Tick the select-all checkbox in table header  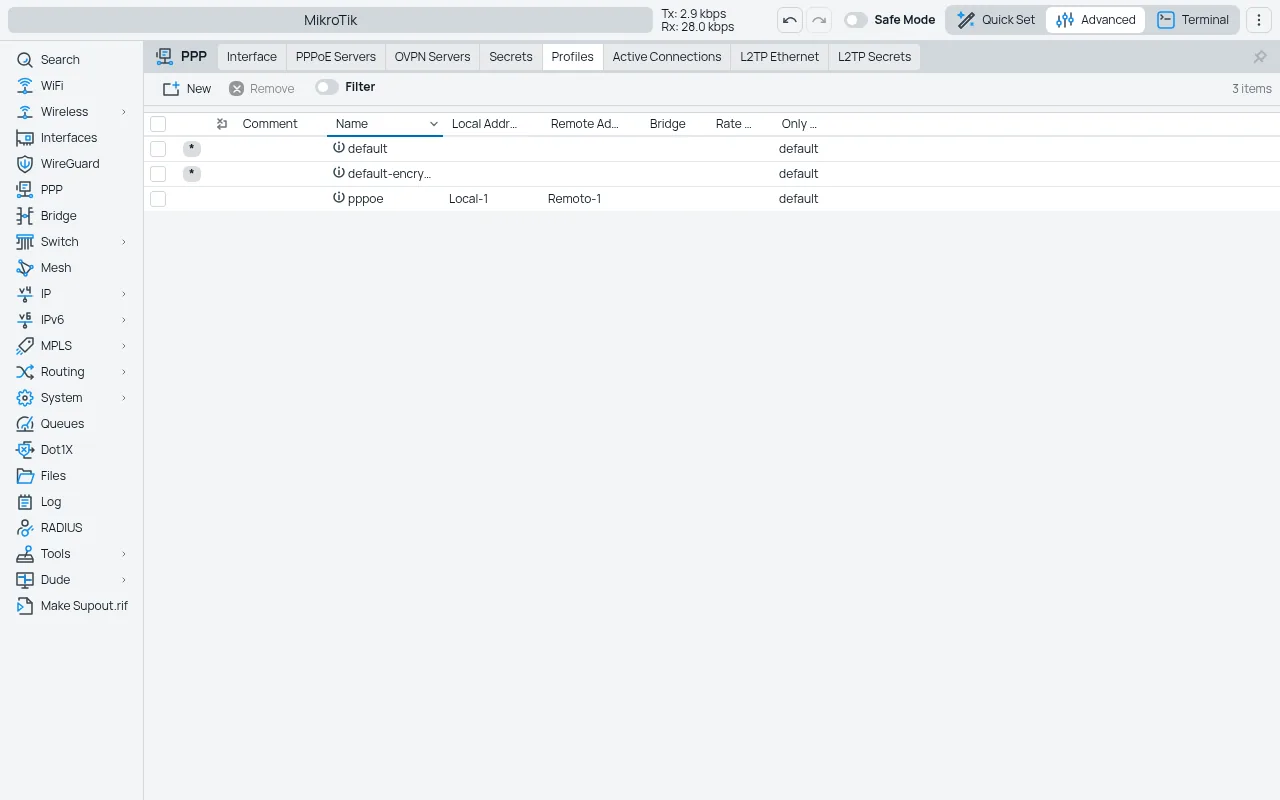[x=158, y=124]
